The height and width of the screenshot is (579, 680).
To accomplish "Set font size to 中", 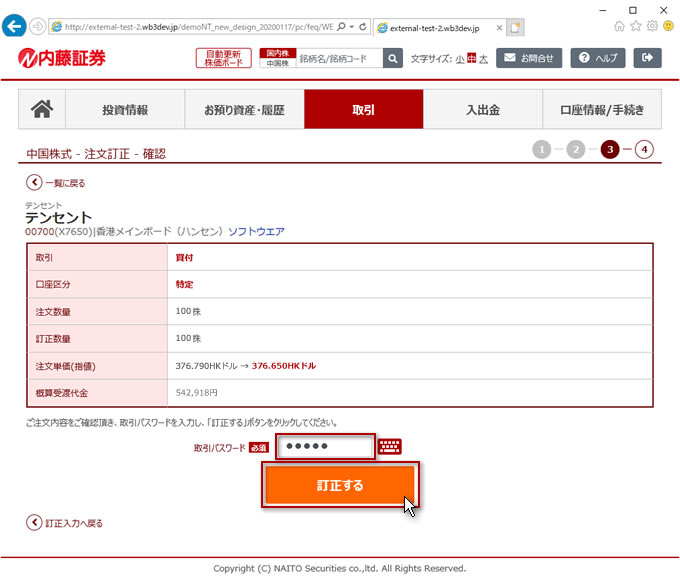I will point(471,58).
